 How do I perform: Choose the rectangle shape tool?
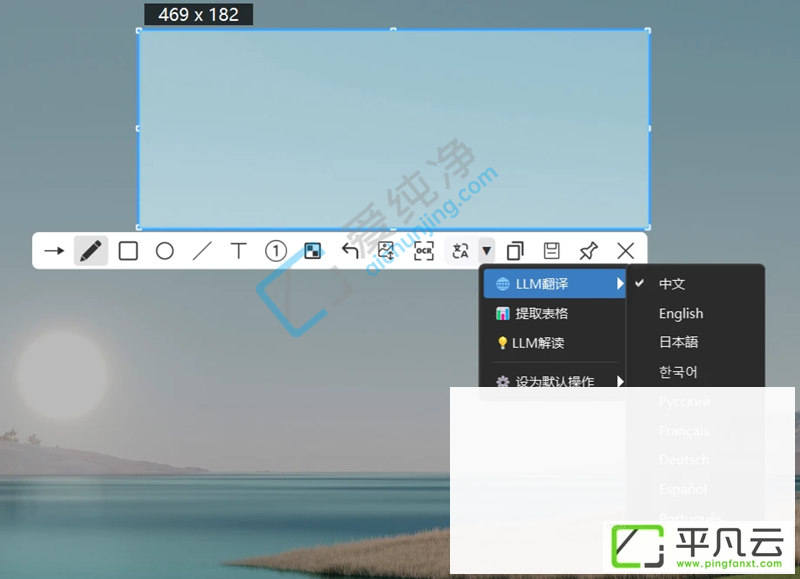click(x=128, y=251)
